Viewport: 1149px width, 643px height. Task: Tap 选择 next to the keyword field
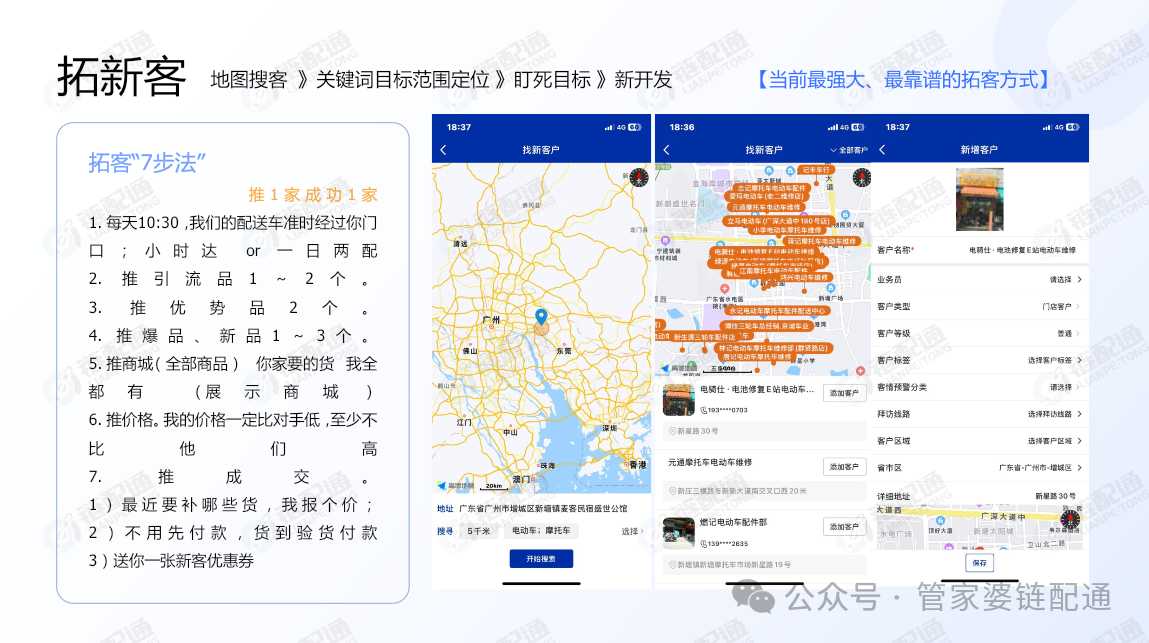click(632, 531)
